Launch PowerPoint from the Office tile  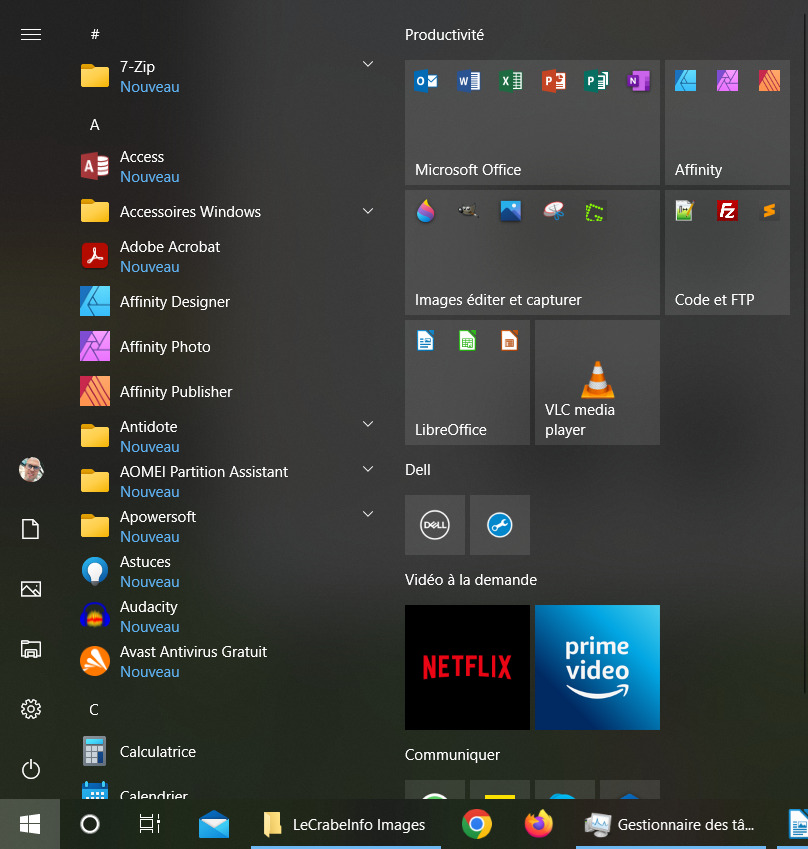tap(553, 81)
